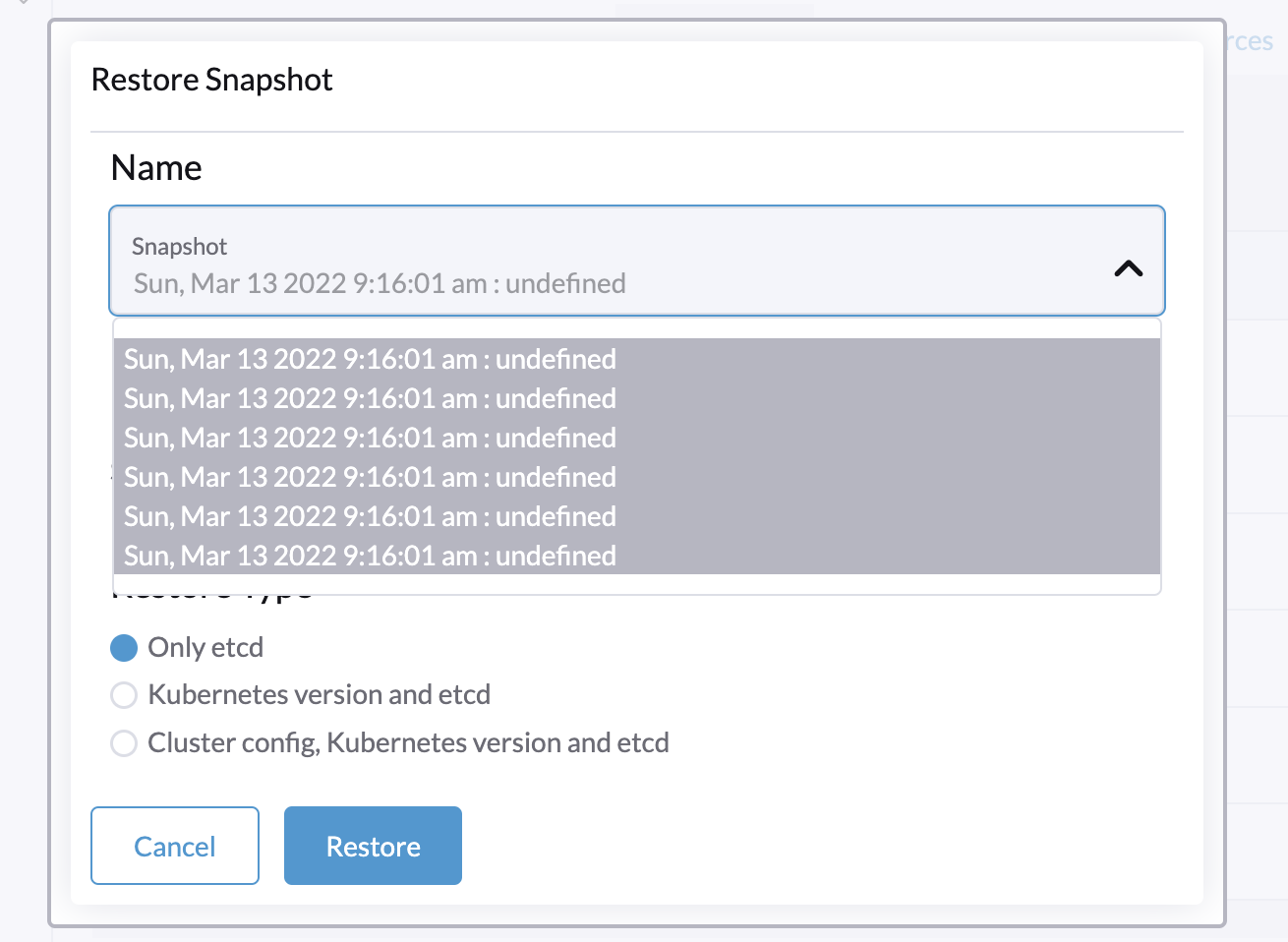This screenshot has width=1288, height=942.
Task: Choose the second snapshot entry
Action: click(x=369, y=398)
